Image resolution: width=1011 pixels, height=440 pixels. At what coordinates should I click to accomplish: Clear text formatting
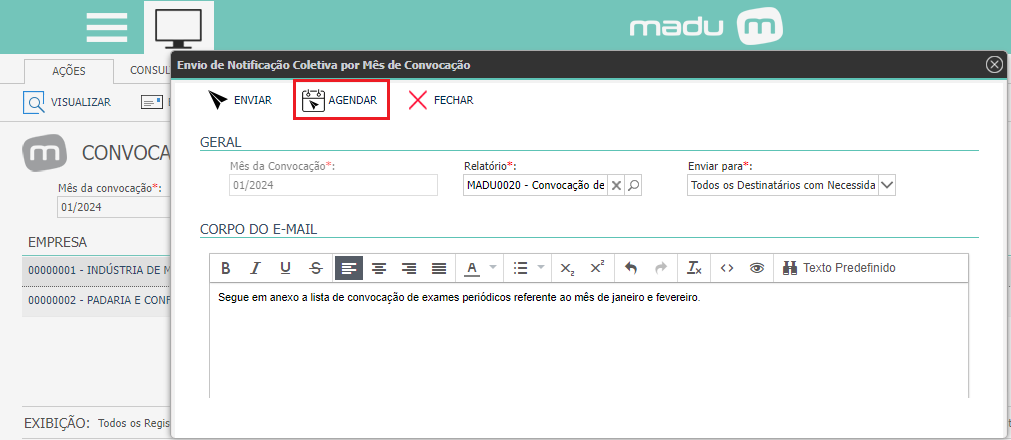[694, 268]
